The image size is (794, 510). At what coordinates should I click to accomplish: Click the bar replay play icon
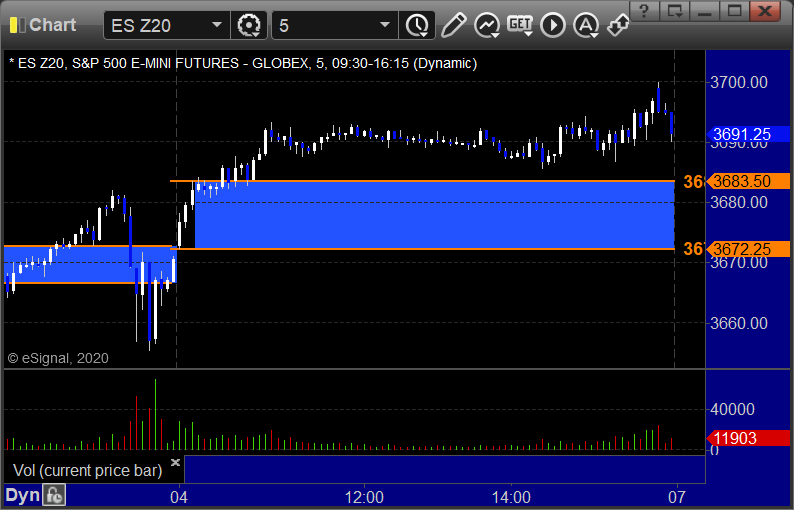tap(552, 25)
